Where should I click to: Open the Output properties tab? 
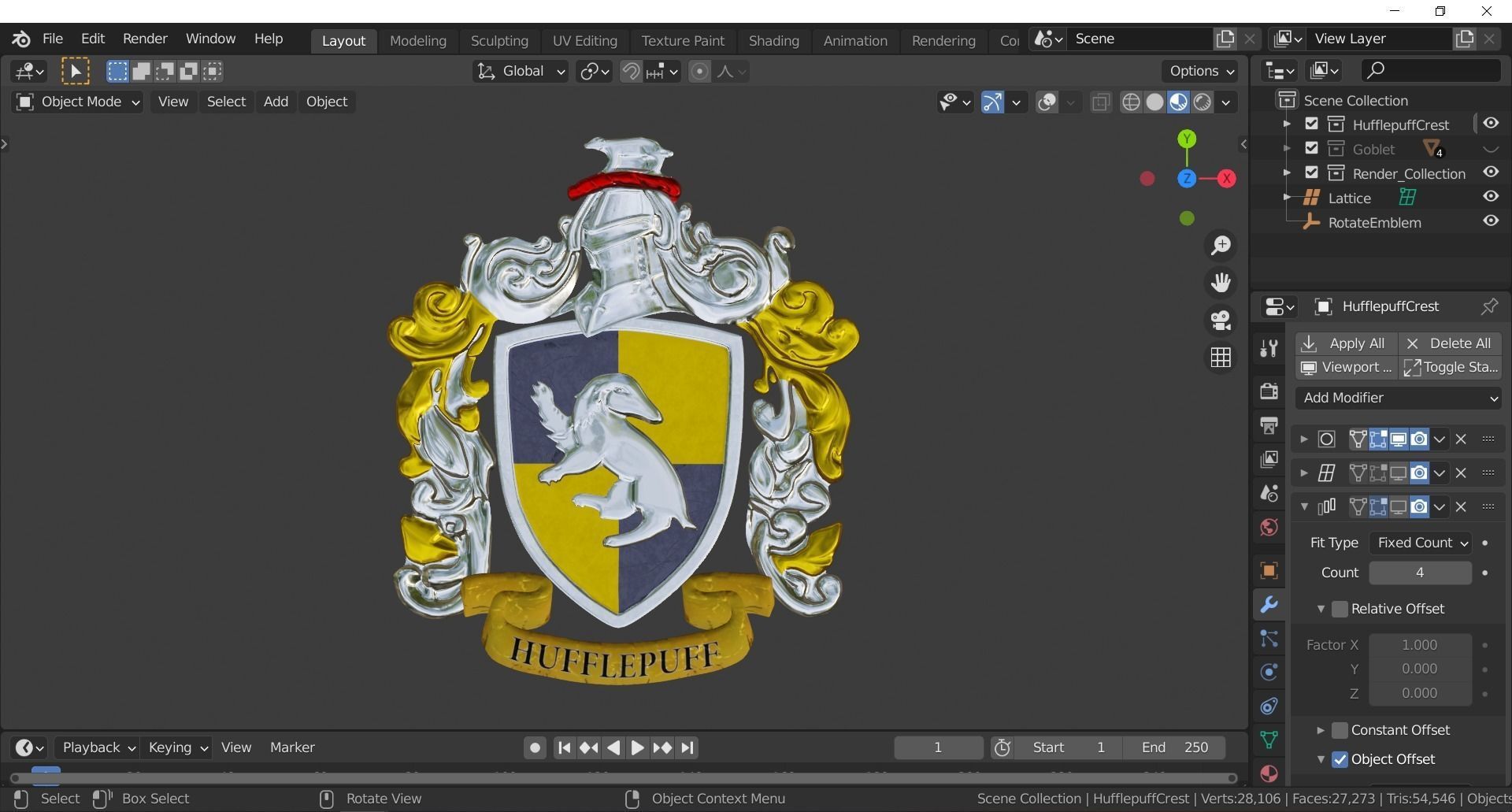click(x=1269, y=425)
